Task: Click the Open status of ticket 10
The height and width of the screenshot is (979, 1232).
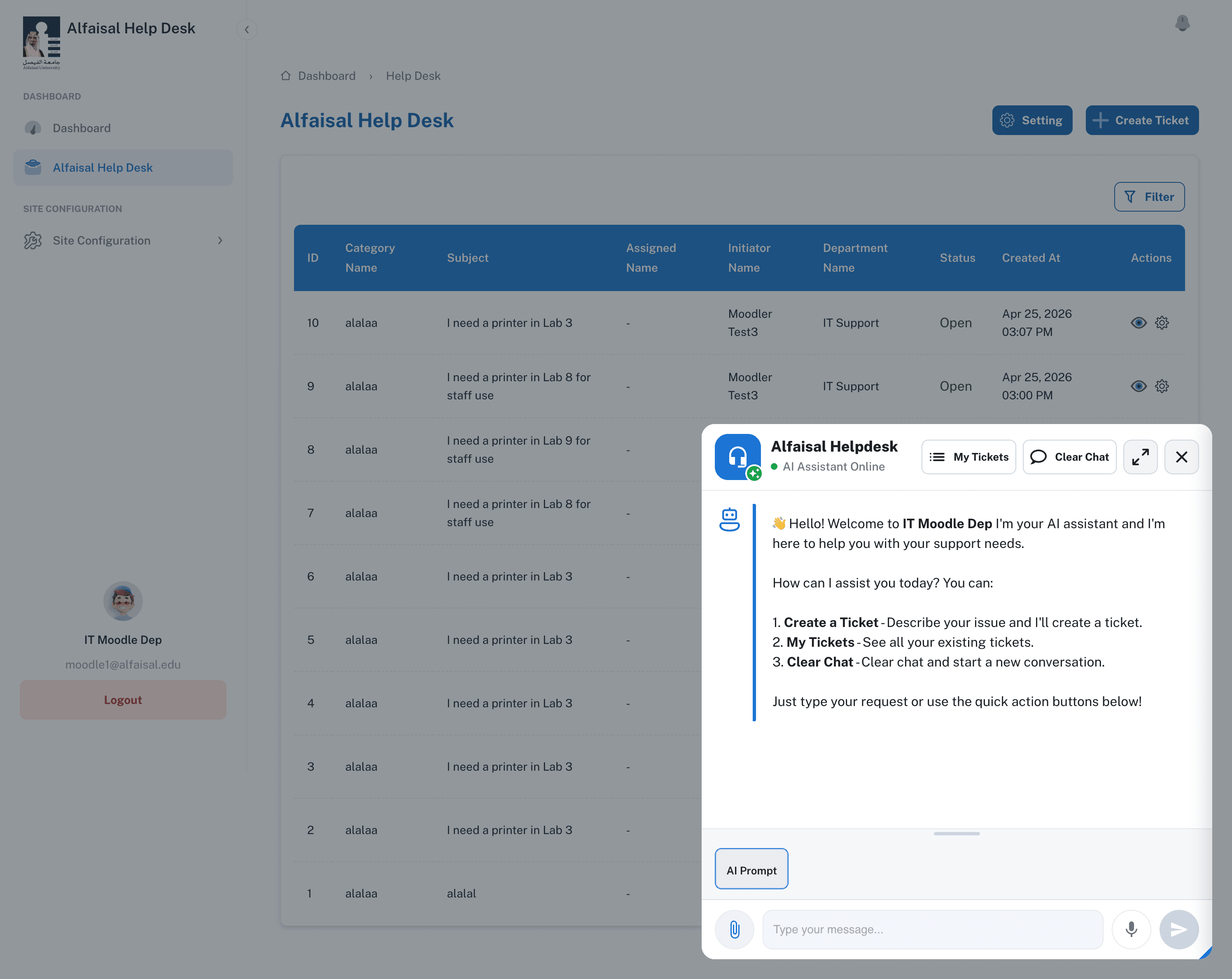Action: click(x=955, y=323)
